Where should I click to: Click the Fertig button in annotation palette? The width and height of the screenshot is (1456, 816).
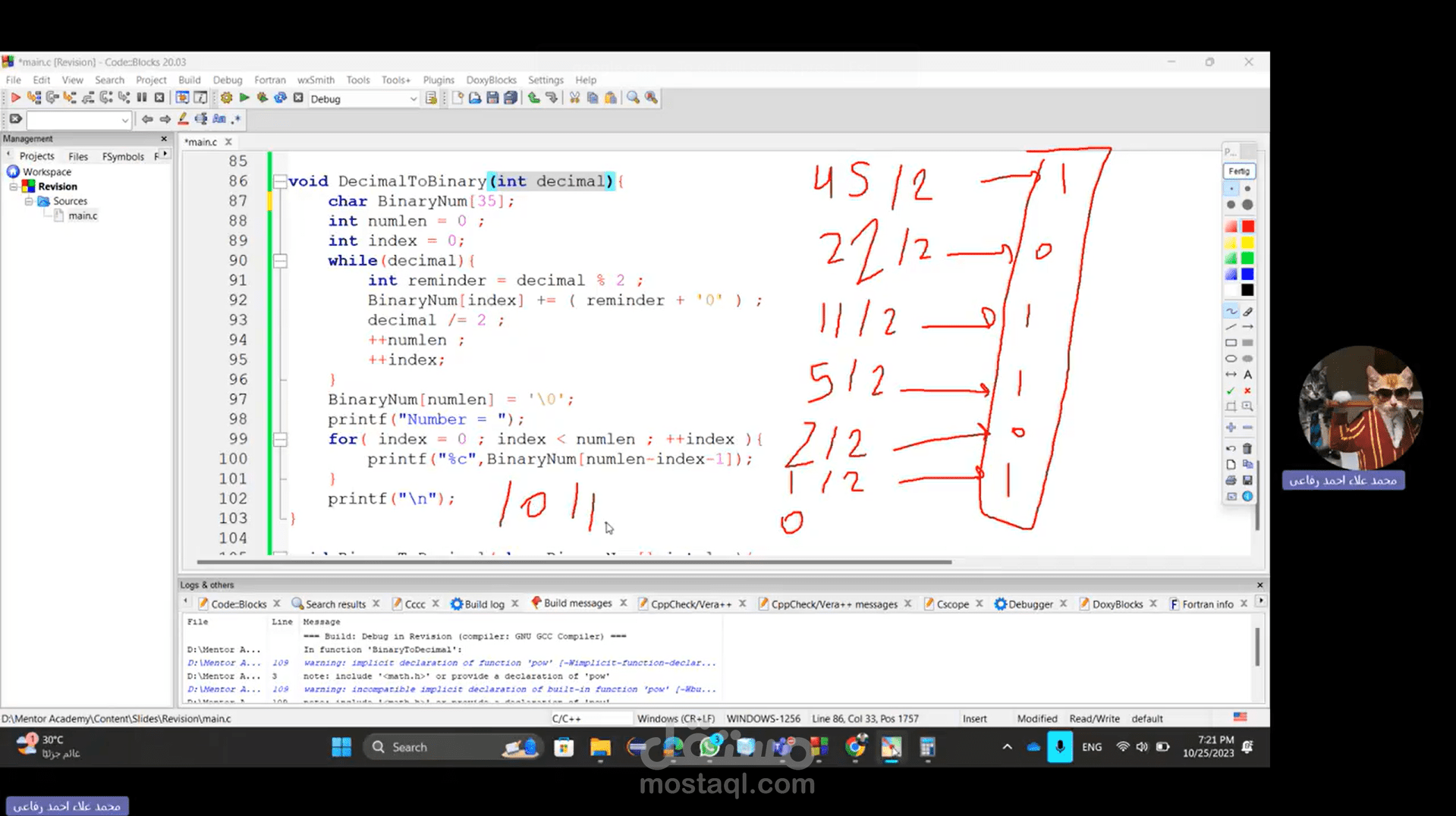[x=1239, y=171]
